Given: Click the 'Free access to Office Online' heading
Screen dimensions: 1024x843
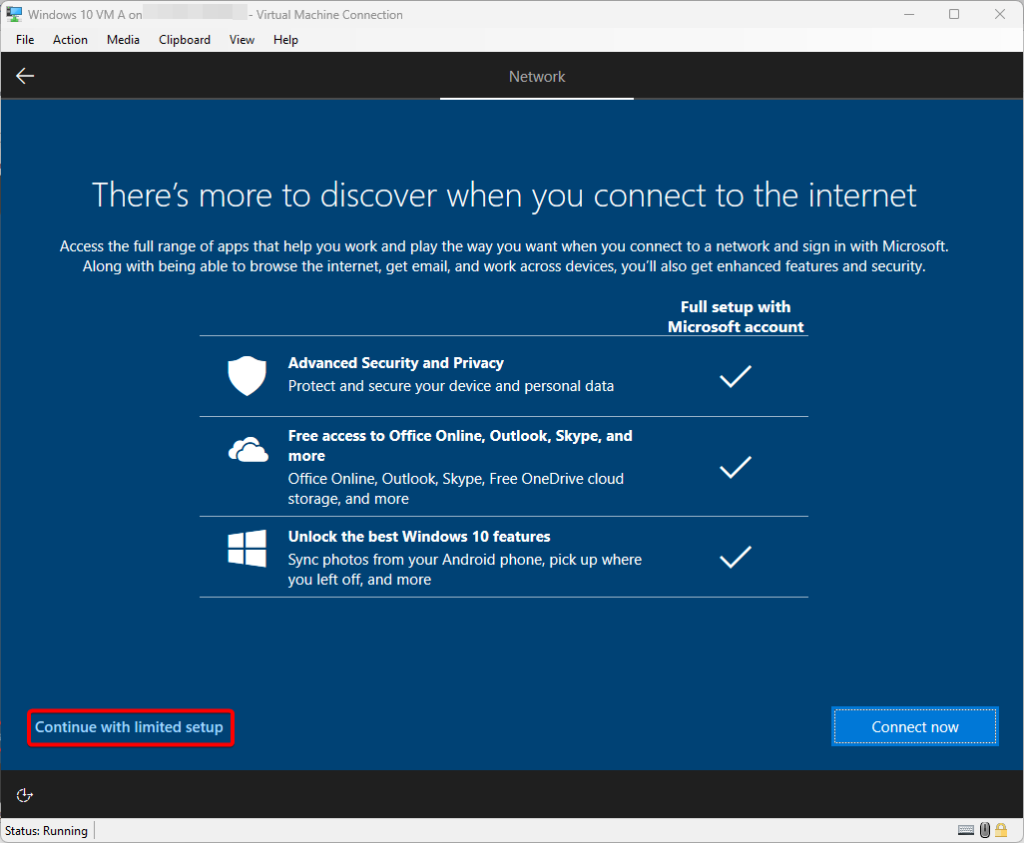Looking at the screenshot, I should point(460,445).
